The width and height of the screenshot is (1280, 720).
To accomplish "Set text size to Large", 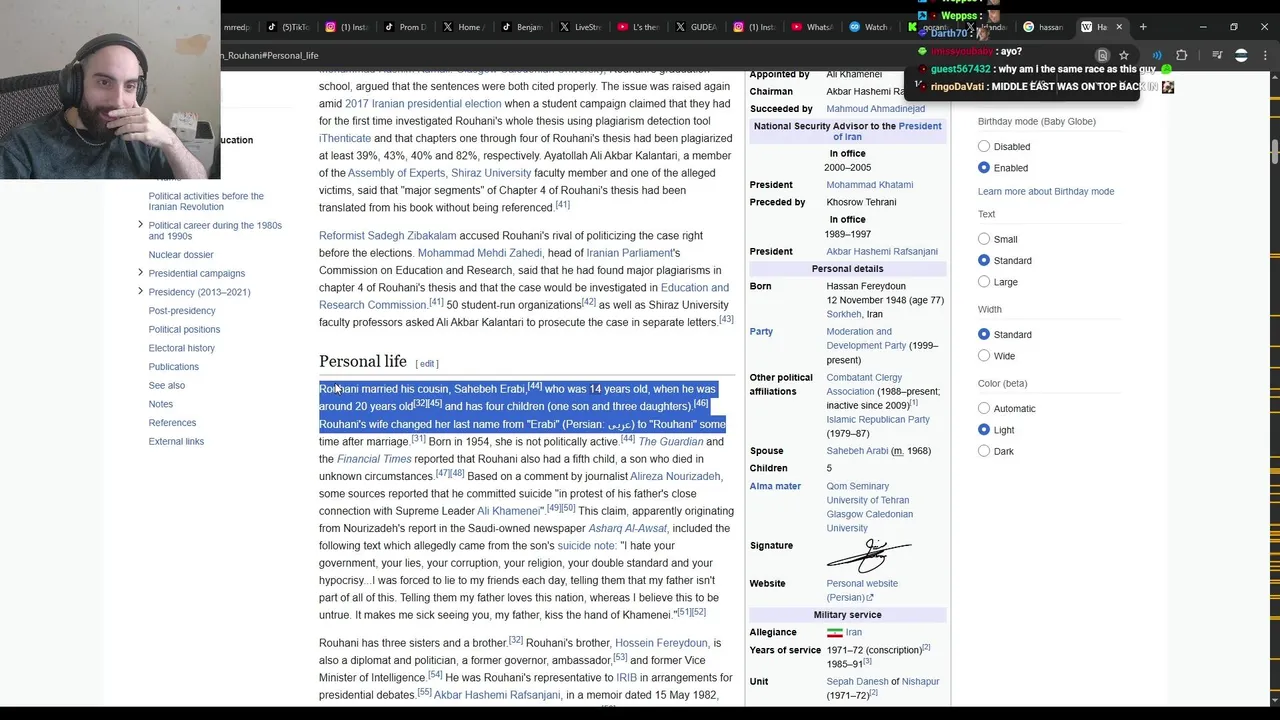I will point(984,282).
